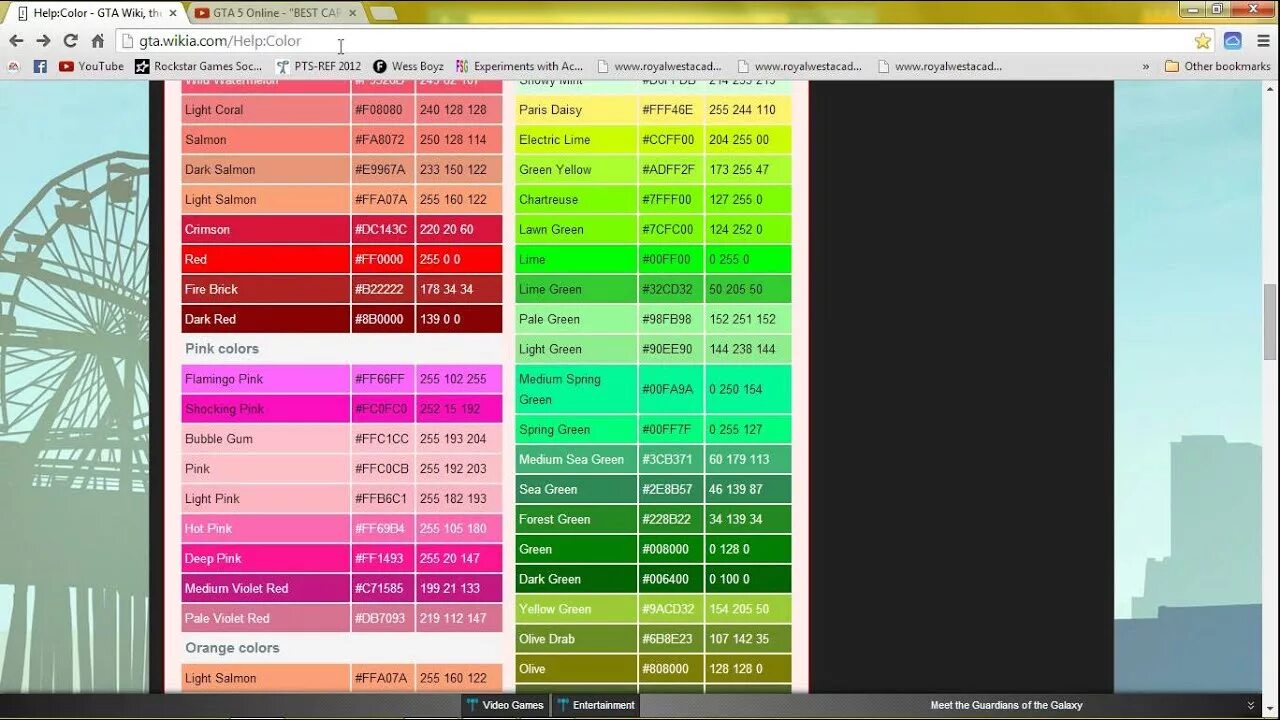
Task: Go back using the browser back arrow
Action: [16, 41]
